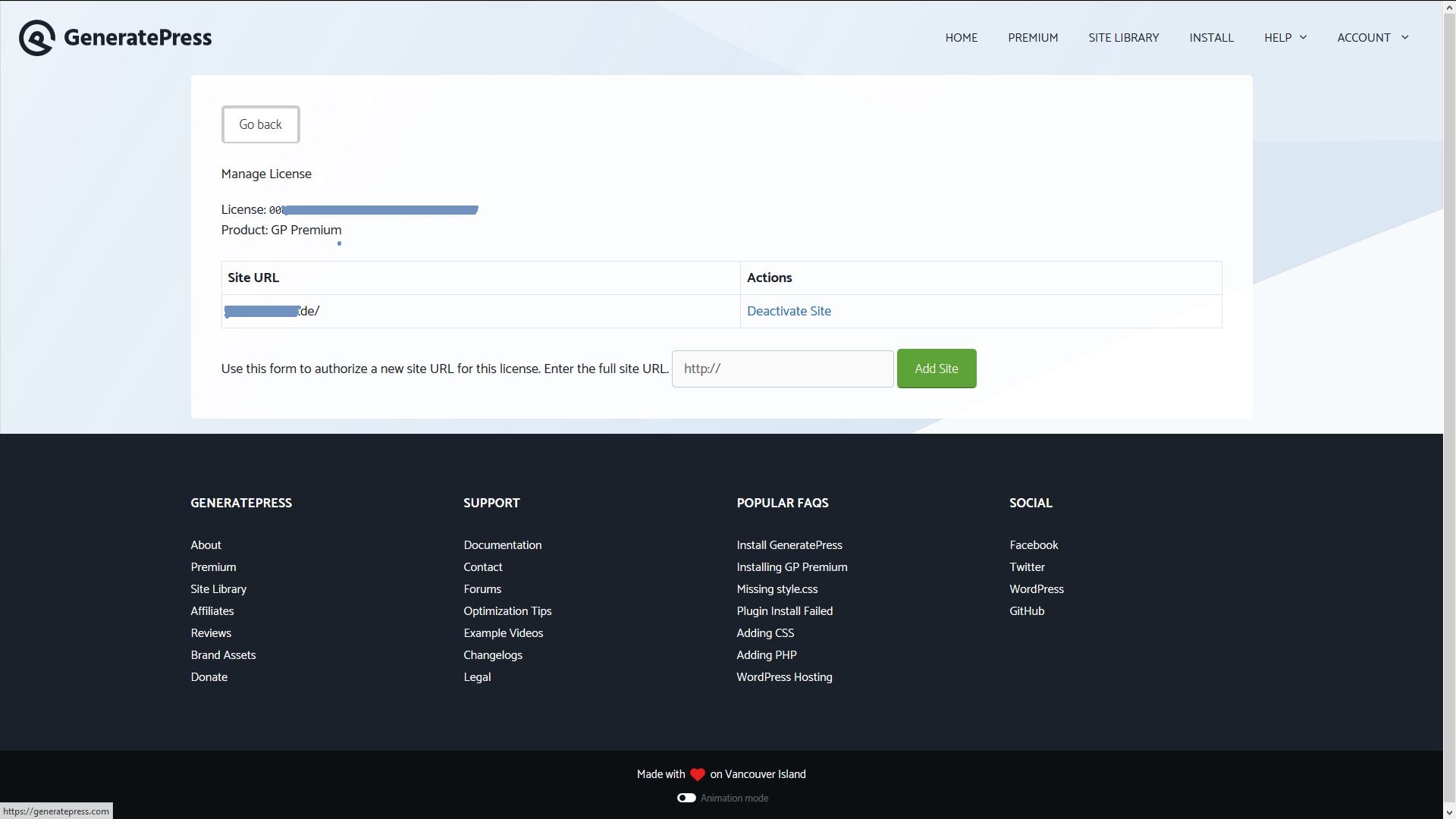
Task: Open the Facebook social link
Action: [1033, 545]
